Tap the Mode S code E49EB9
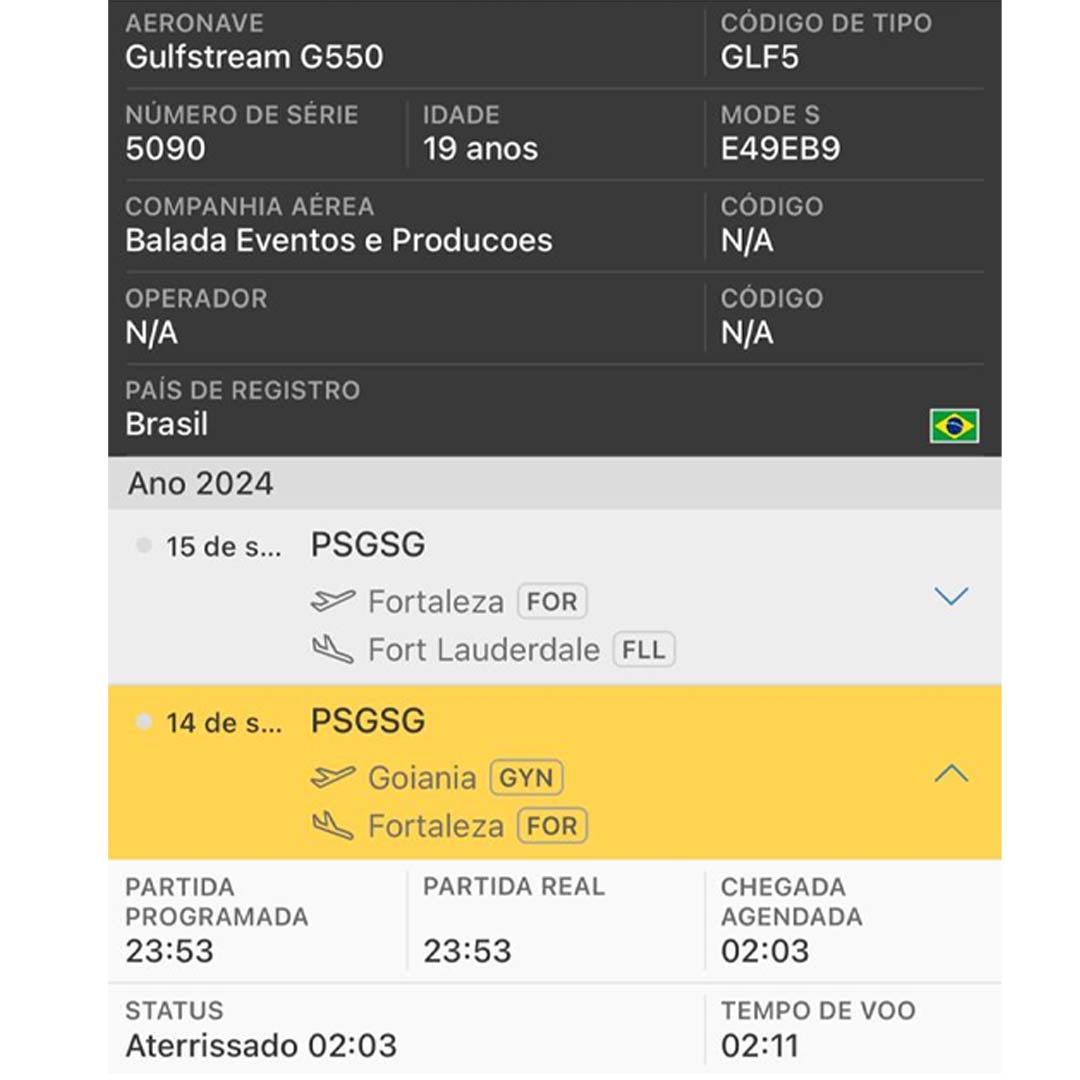This screenshot has height=1080, width=1080. (780, 149)
